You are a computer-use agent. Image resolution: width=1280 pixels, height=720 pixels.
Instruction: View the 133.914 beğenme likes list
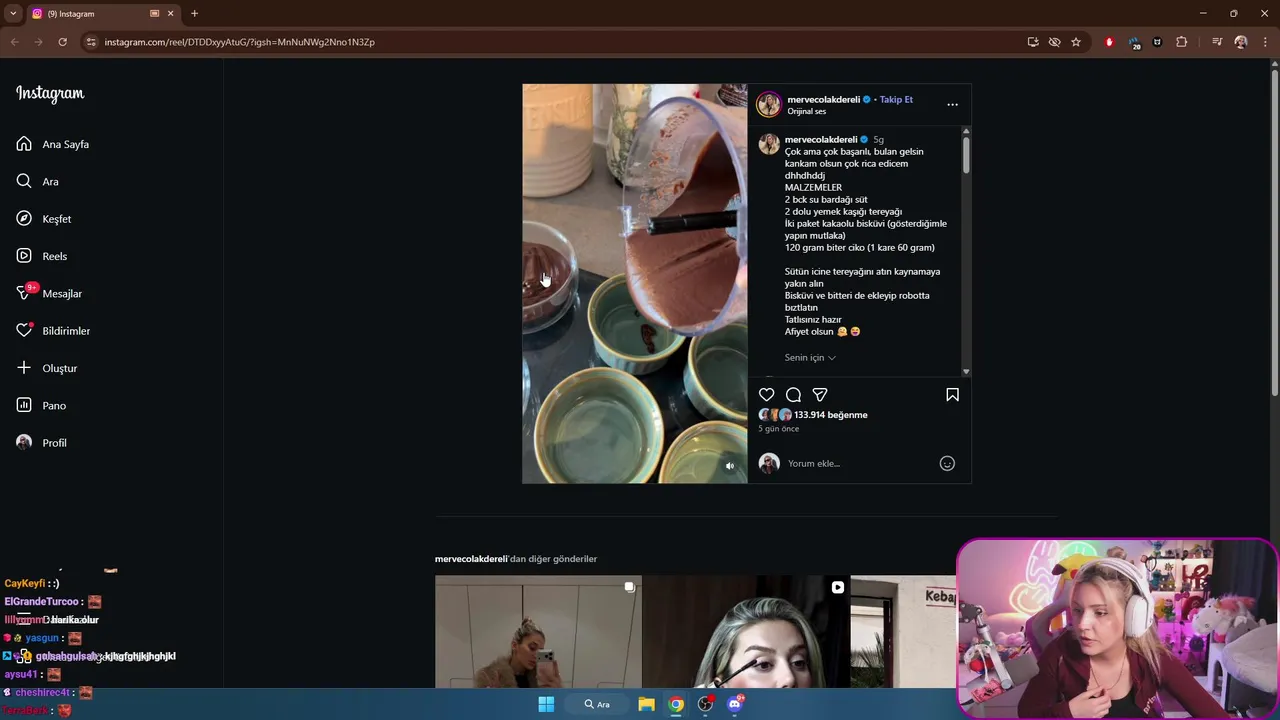(x=830, y=415)
